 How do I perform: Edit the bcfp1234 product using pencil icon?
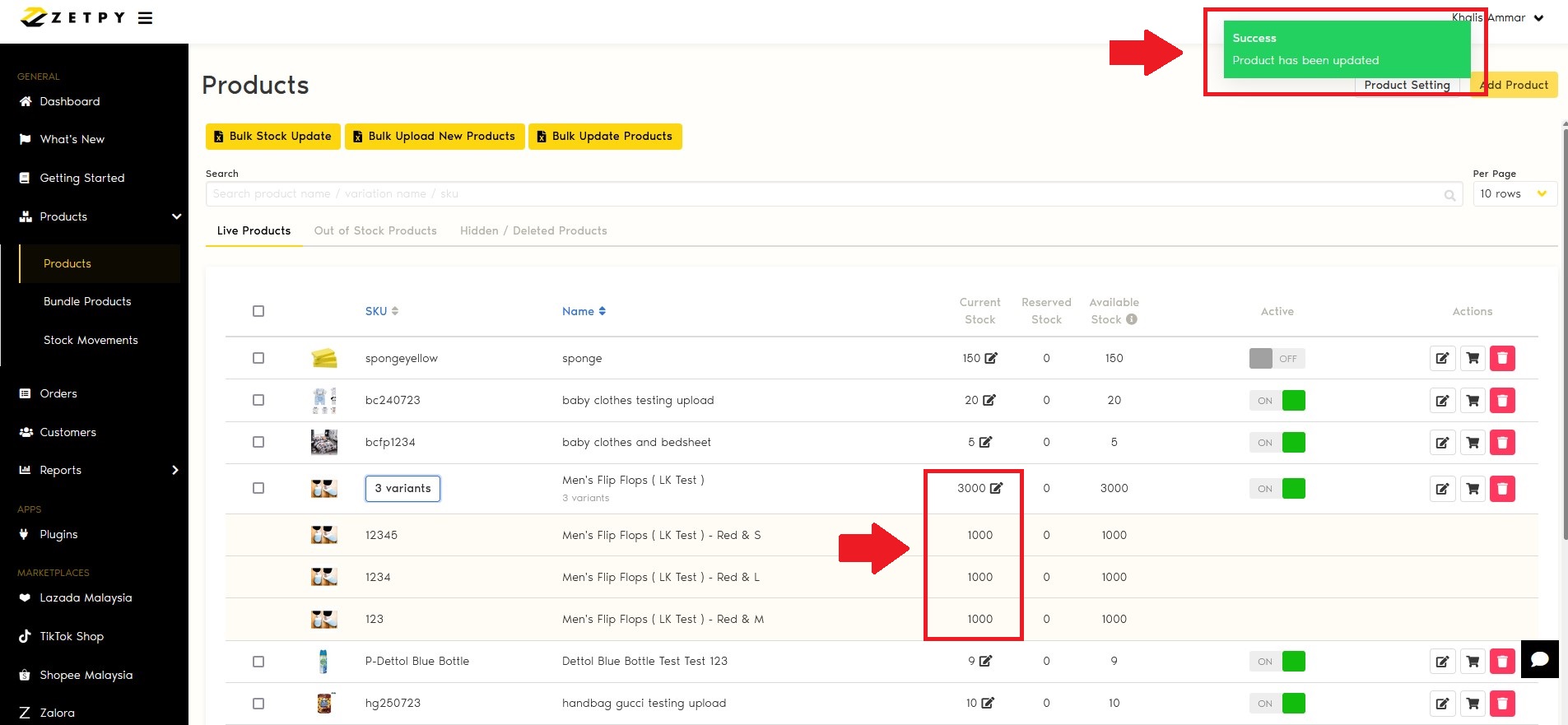point(1442,443)
